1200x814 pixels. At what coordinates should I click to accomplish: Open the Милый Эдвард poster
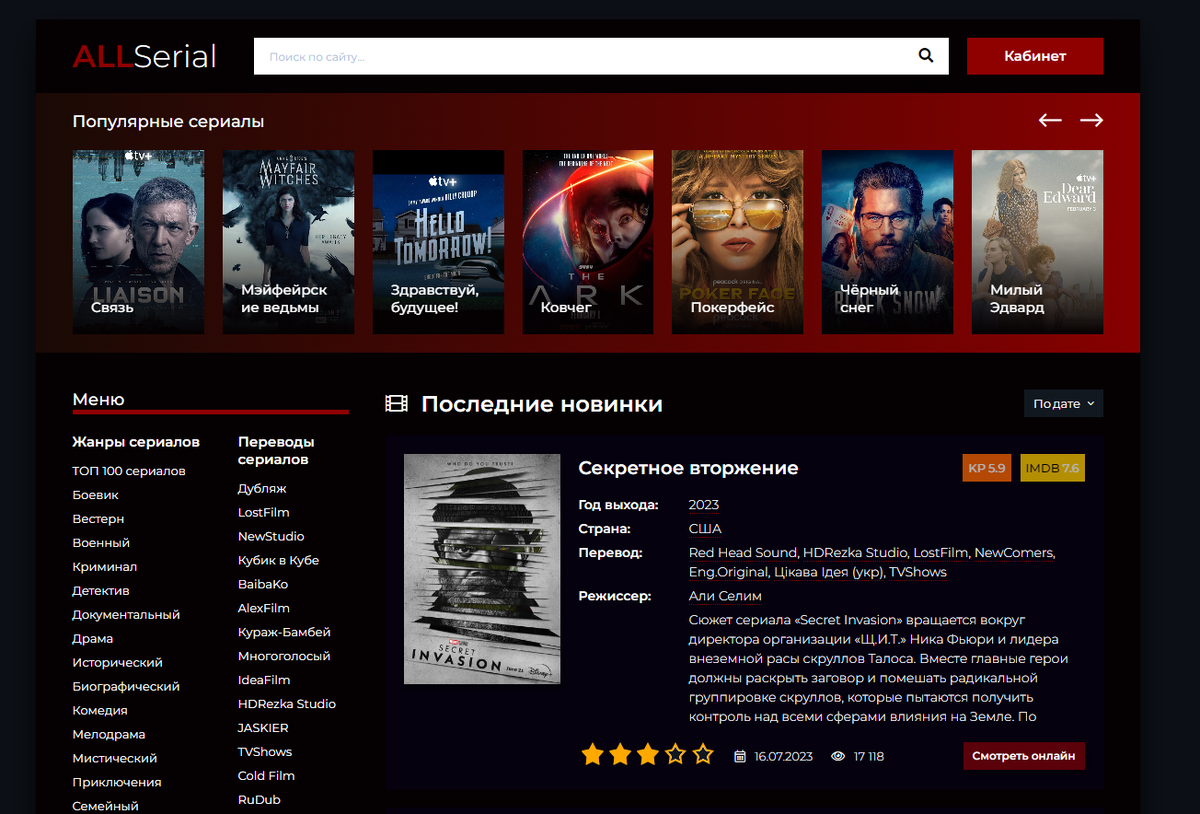(x=1037, y=242)
